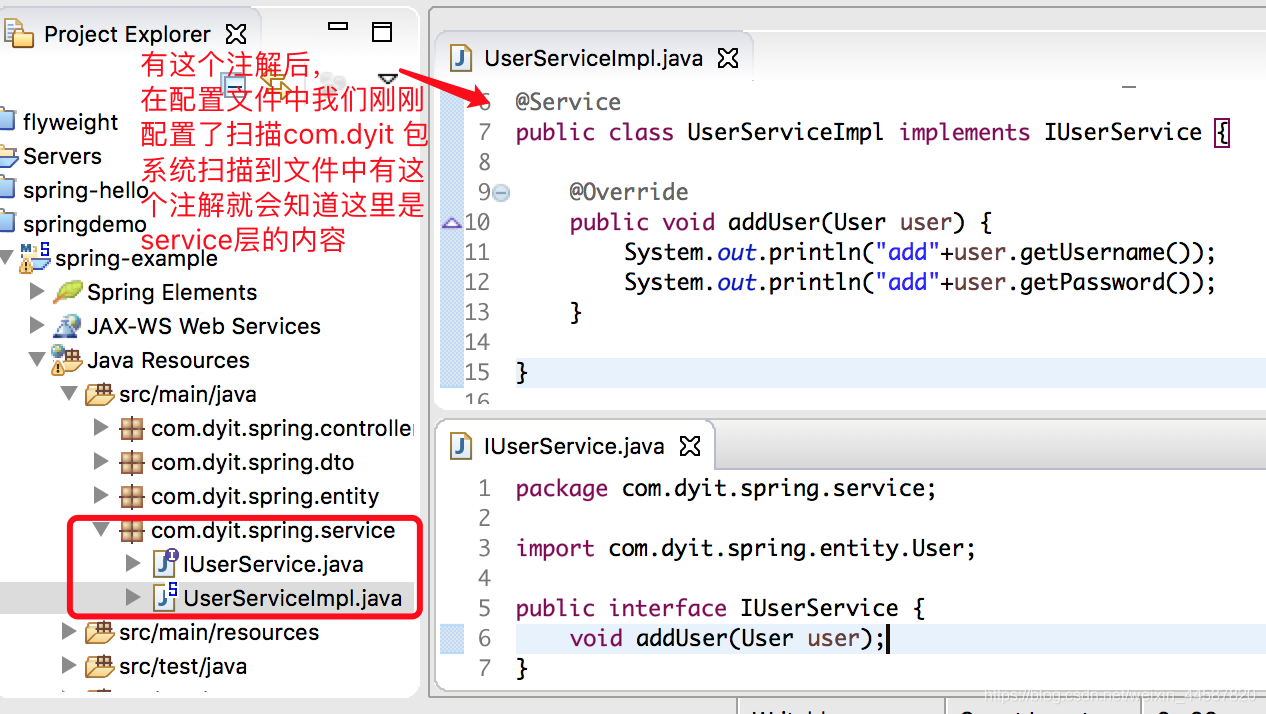Click the Java Resources folder icon
This screenshot has width=1266, height=714.
coord(67,360)
